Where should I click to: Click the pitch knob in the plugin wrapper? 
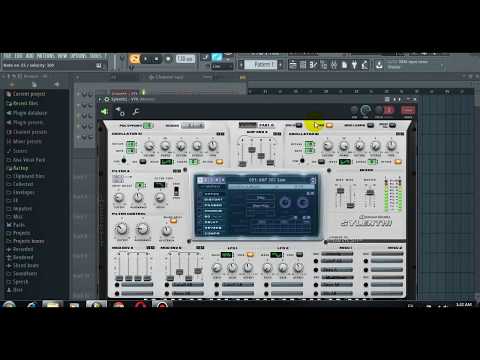378,110
